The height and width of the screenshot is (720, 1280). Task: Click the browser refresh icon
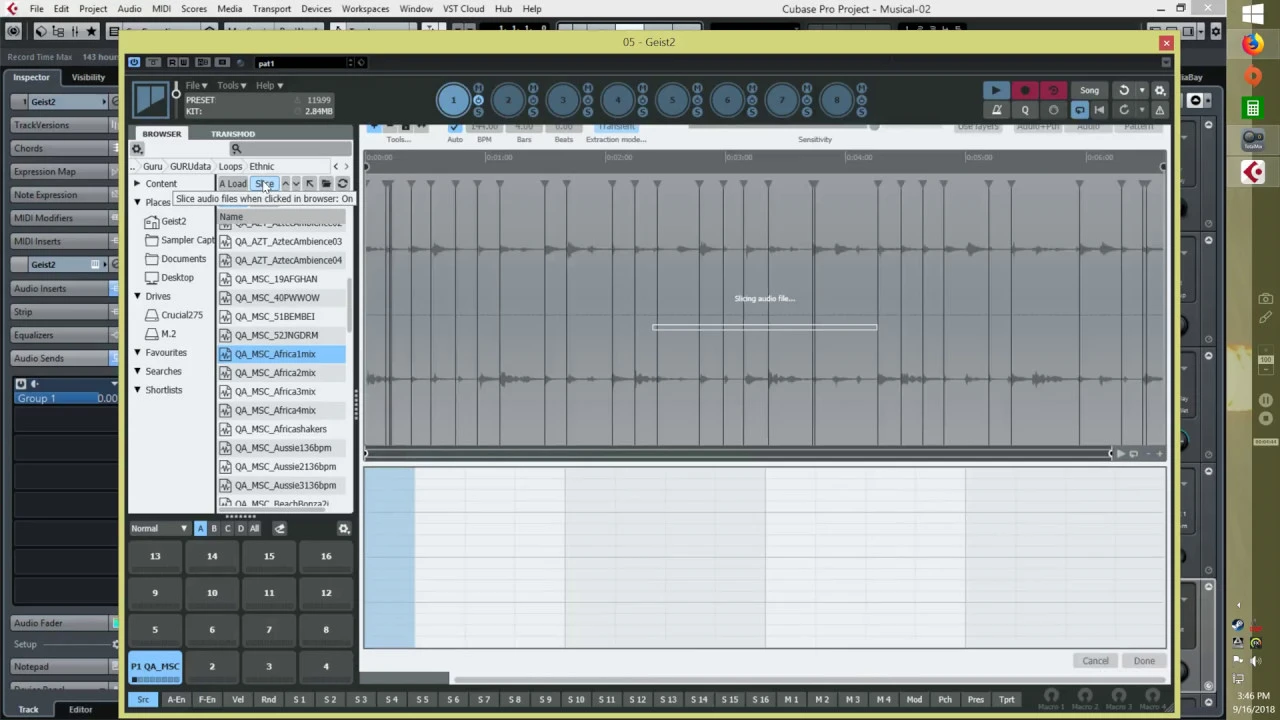pyautogui.click(x=342, y=184)
